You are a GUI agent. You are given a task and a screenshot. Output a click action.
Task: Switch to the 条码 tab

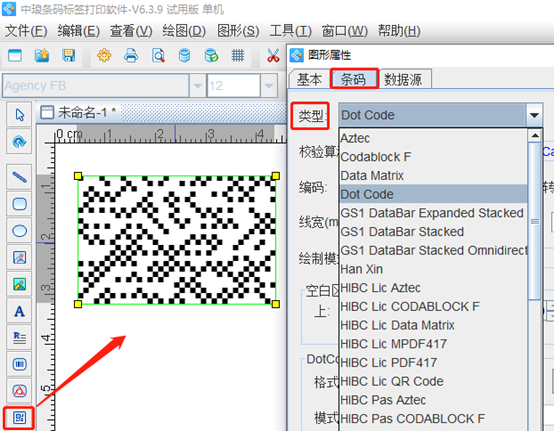[x=354, y=79]
